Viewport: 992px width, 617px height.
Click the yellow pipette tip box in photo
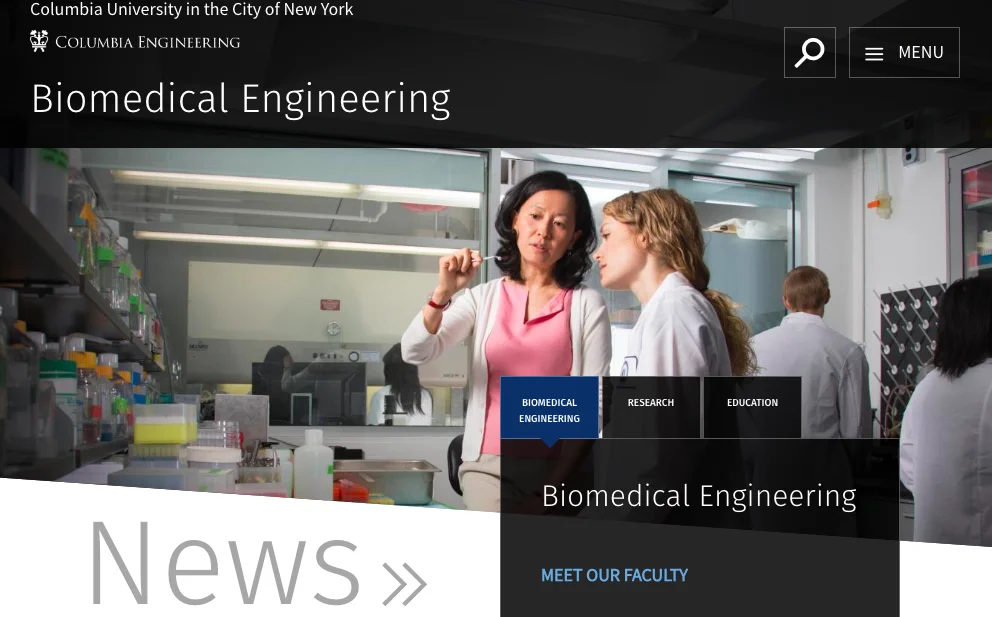click(x=164, y=424)
